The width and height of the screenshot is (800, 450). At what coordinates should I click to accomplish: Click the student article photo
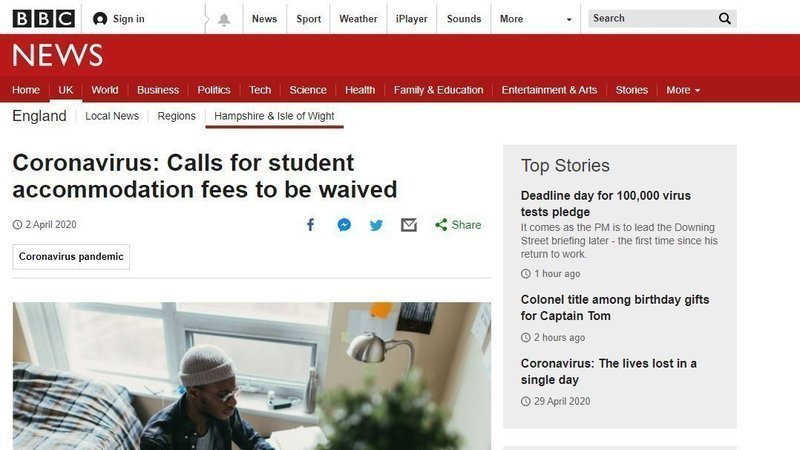click(x=252, y=376)
